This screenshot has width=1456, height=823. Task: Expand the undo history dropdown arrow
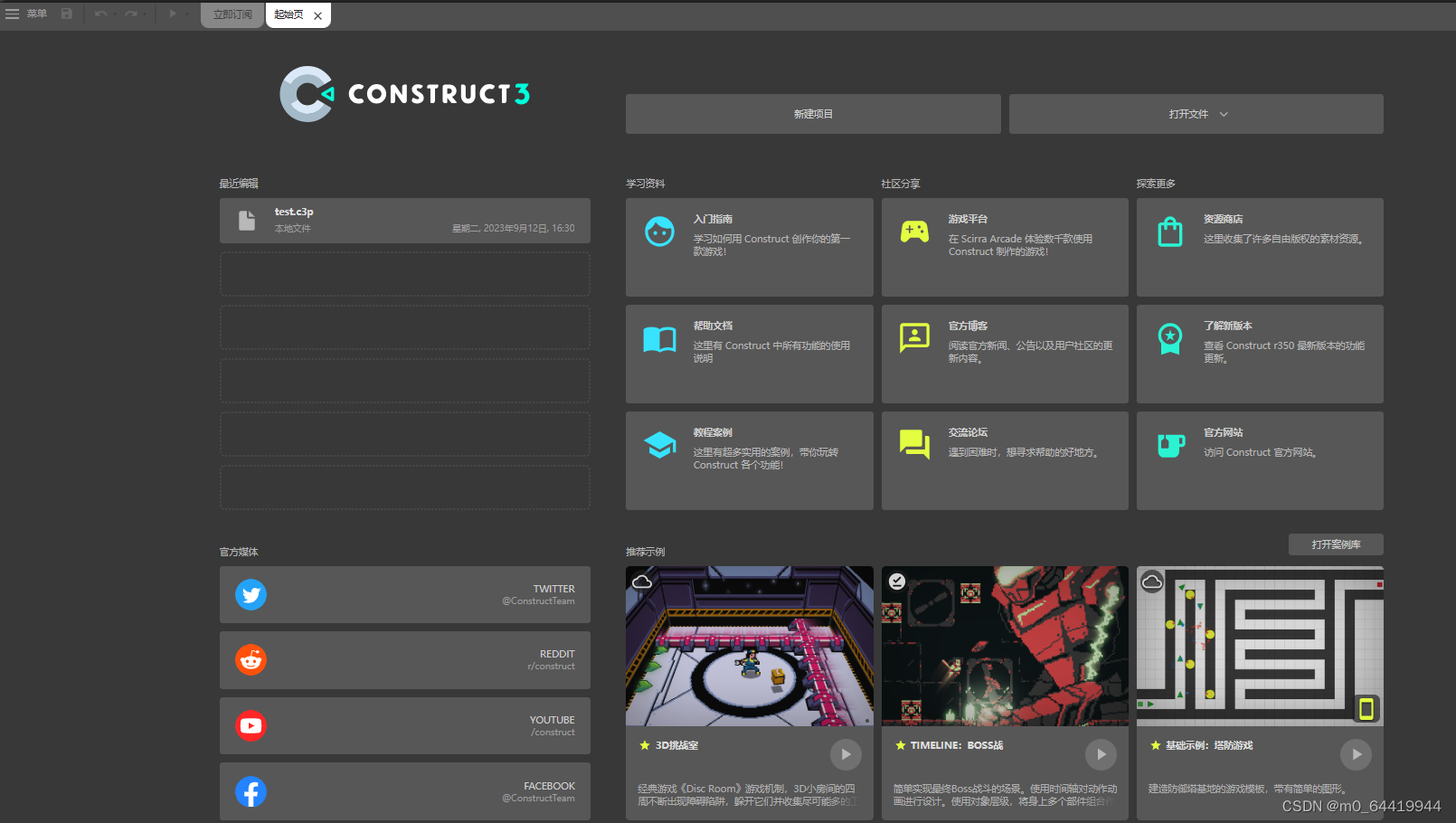(x=114, y=14)
